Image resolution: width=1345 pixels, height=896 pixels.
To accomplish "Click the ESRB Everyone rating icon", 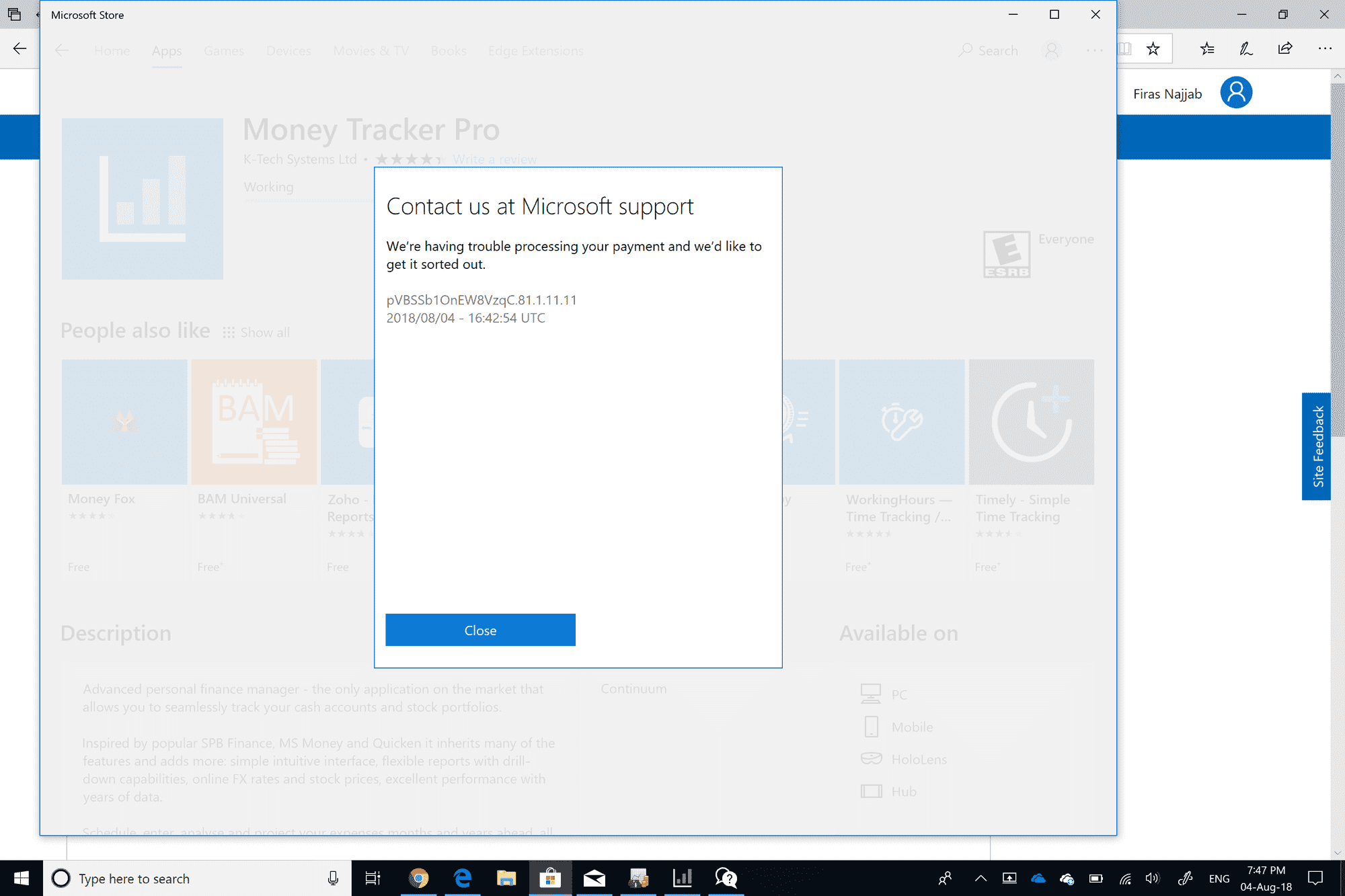I will pyautogui.click(x=1007, y=254).
